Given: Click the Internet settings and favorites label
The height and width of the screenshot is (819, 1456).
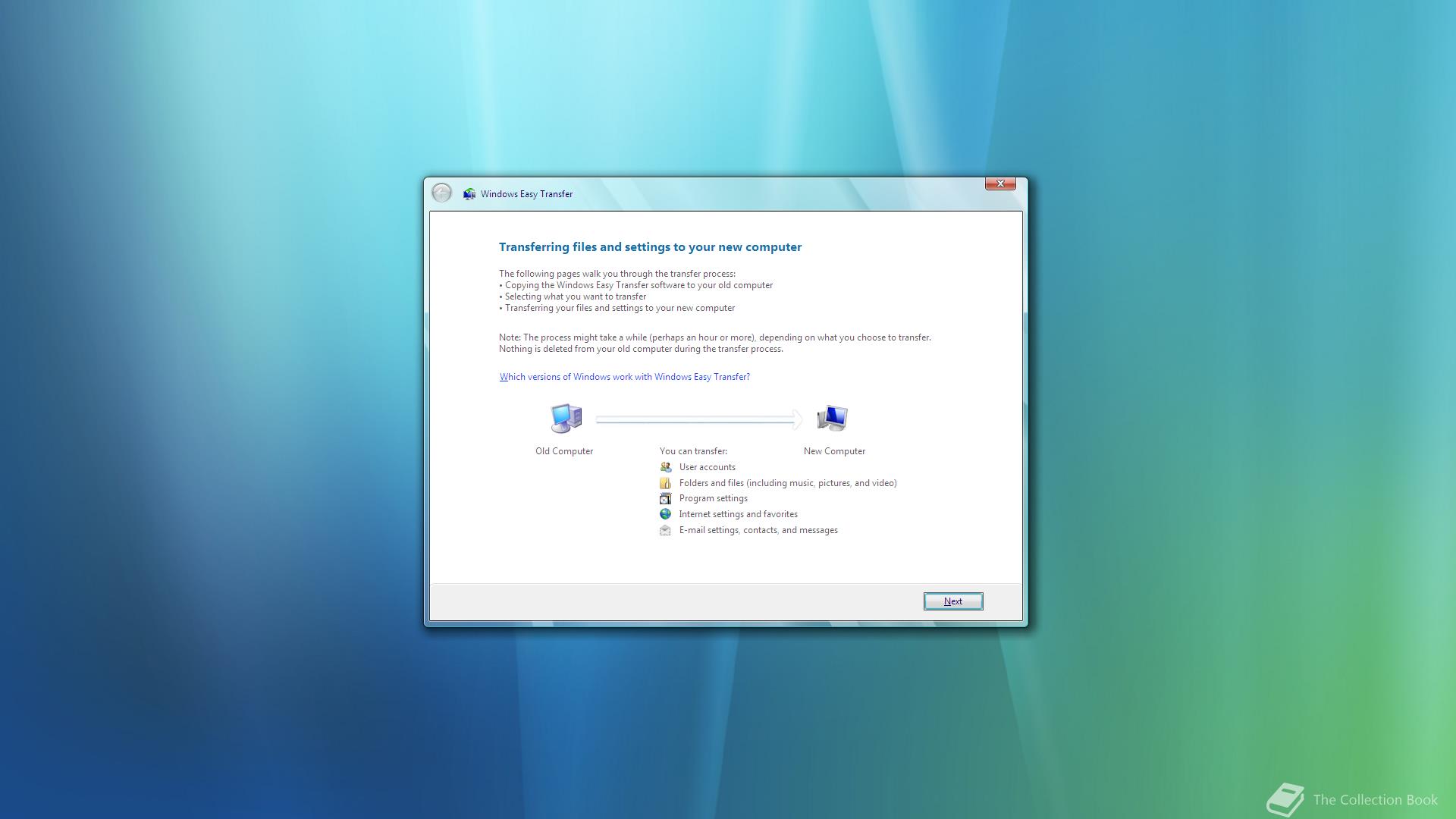Looking at the screenshot, I should 738,513.
